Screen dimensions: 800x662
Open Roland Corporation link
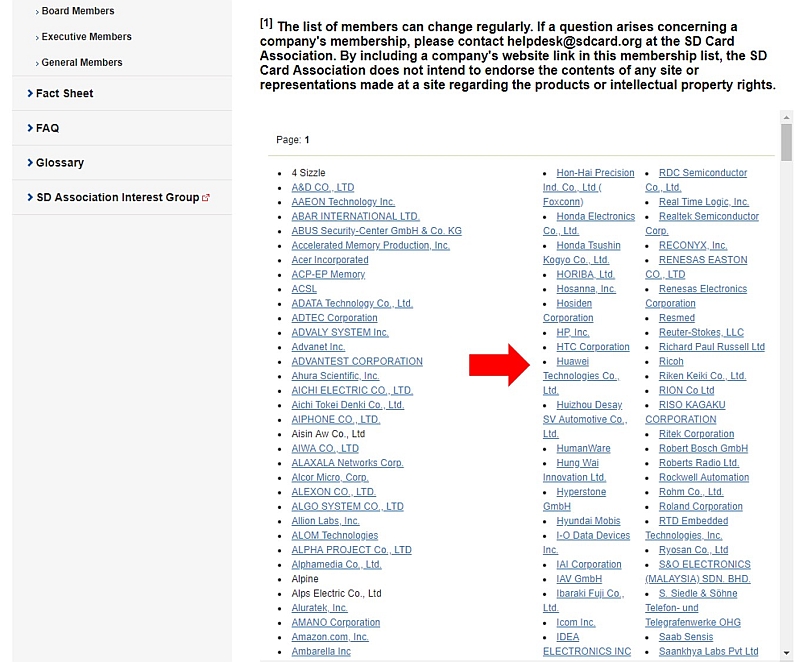click(701, 506)
